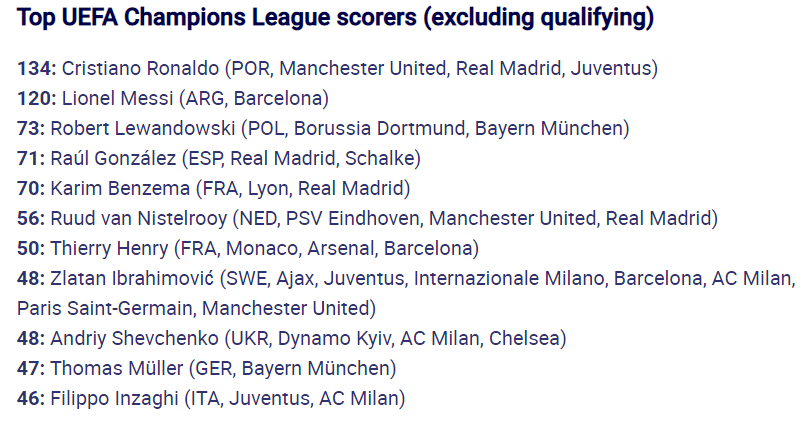The image size is (809, 422).
Task: Click the 70 goals number
Action: pos(31,188)
